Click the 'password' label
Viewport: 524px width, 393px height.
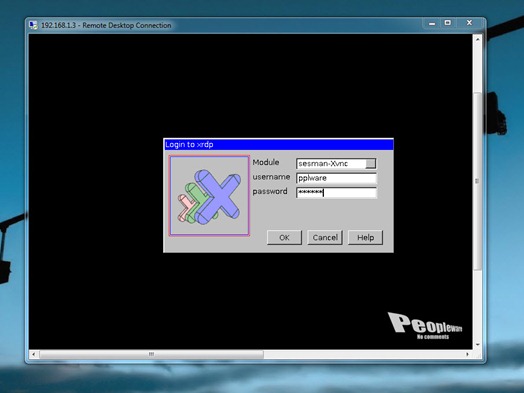pos(270,191)
